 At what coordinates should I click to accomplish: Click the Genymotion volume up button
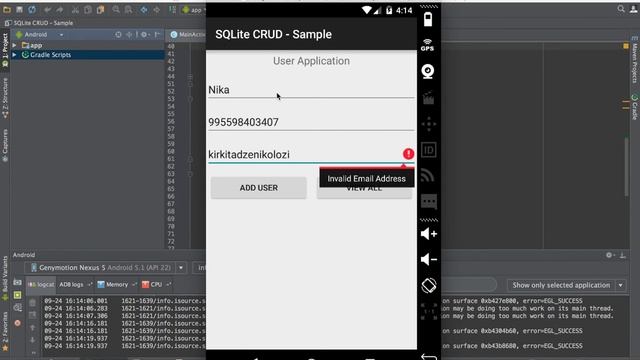pyautogui.click(x=429, y=234)
